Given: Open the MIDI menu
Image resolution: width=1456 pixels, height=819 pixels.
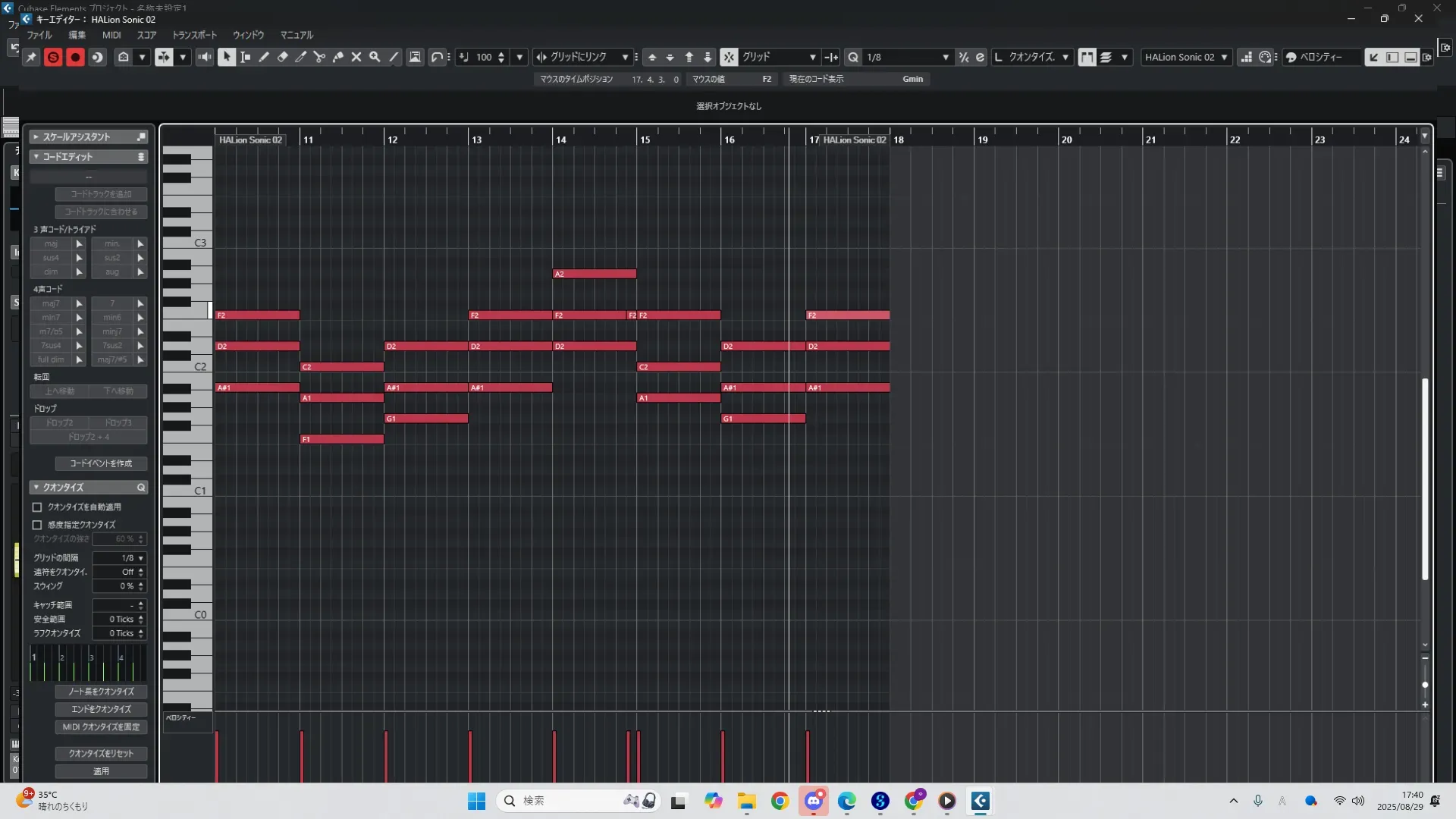Looking at the screenshot, I should 111,35.
